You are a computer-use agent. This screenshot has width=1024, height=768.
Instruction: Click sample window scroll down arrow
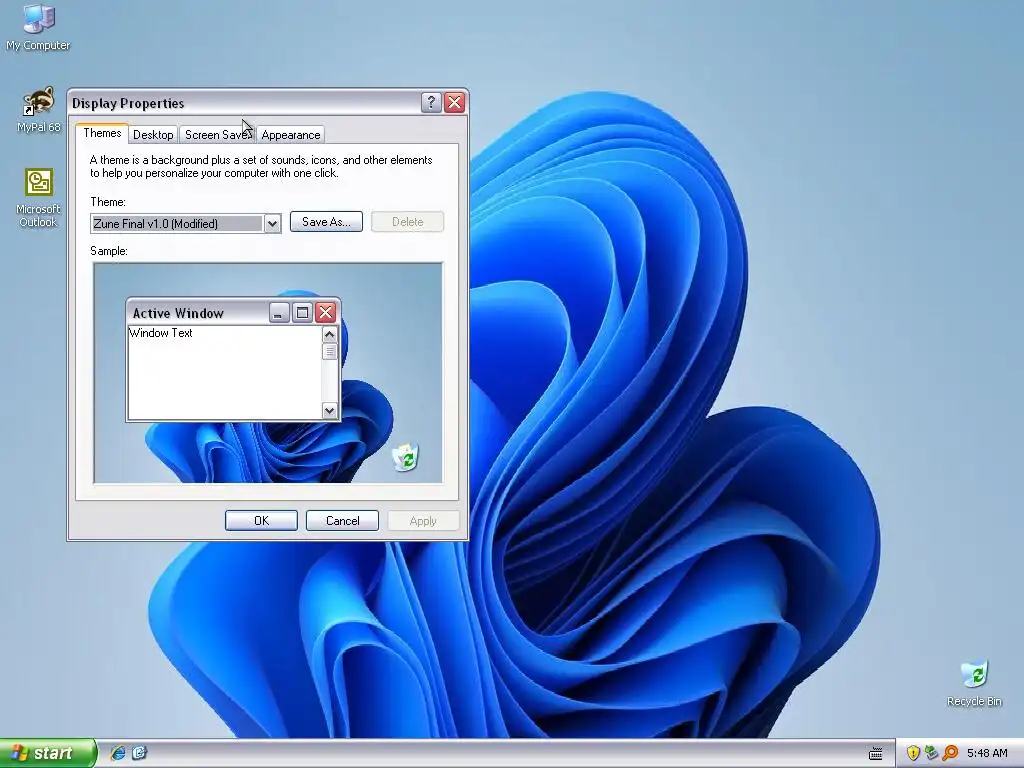tap(330, 410)
